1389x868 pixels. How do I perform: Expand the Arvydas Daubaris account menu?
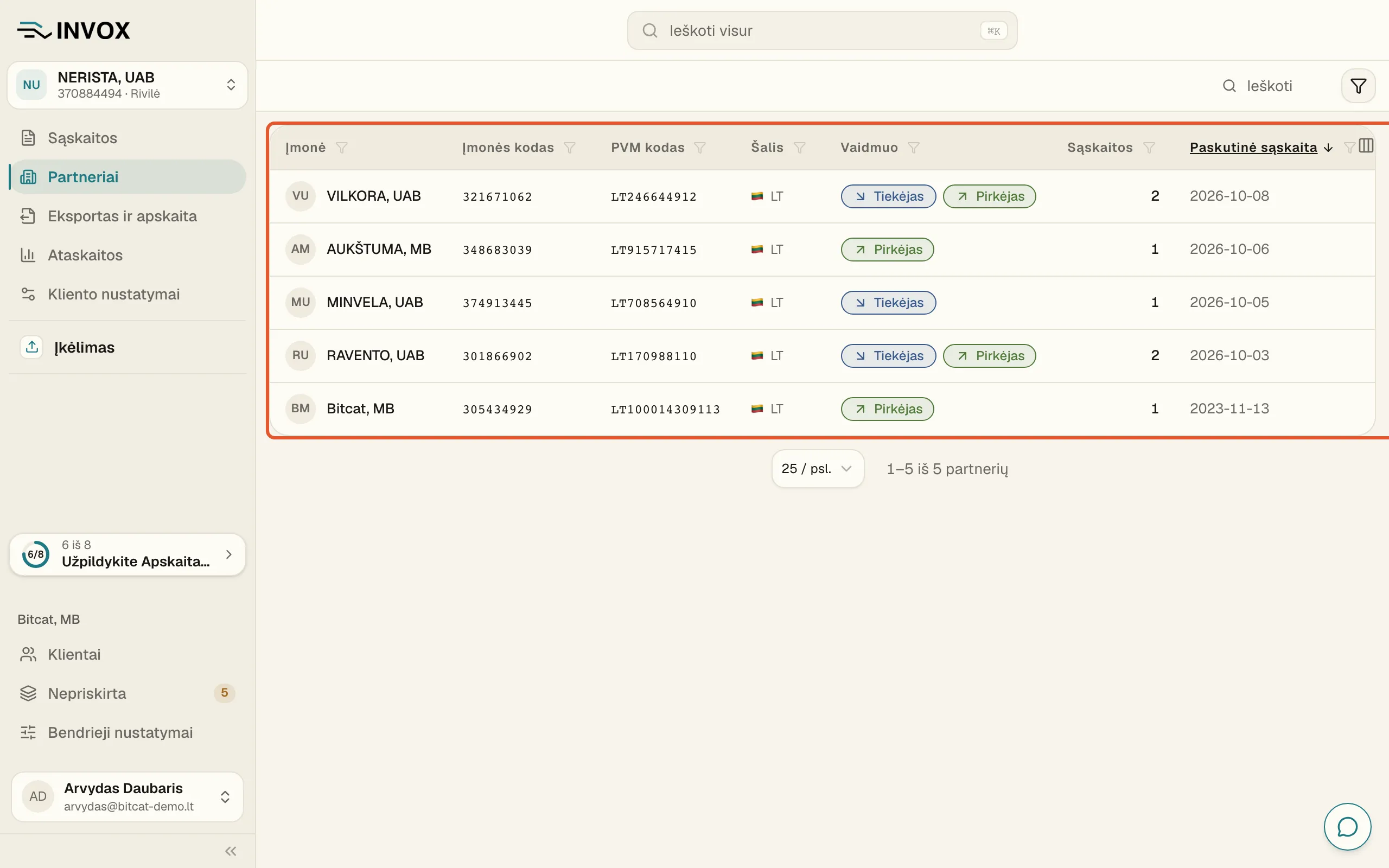(128, 796)
